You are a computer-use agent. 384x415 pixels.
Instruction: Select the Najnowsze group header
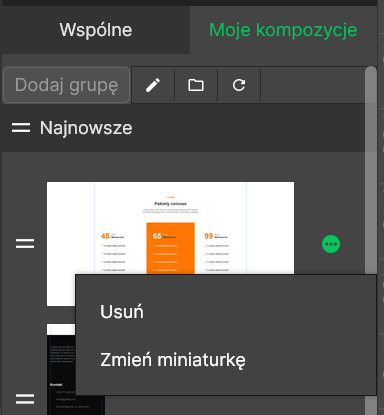point(183,128)
